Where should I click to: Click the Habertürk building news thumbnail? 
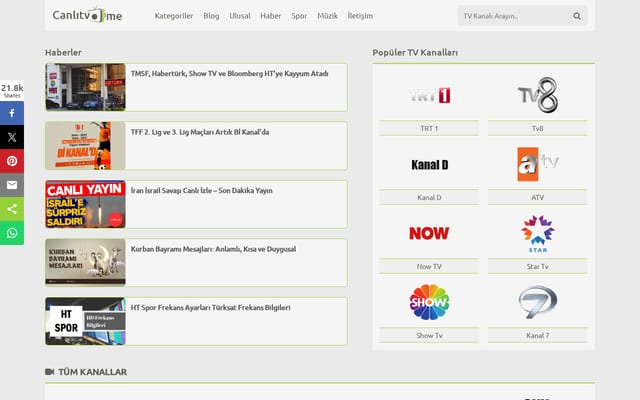pyautogui.click(x=85, y=87)
